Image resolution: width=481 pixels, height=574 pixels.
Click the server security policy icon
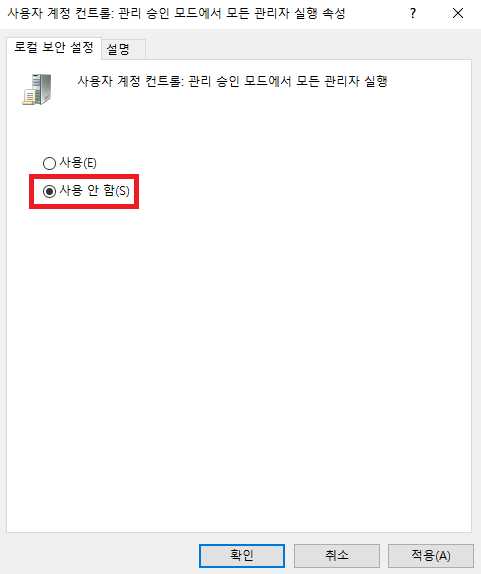(37, 89)
